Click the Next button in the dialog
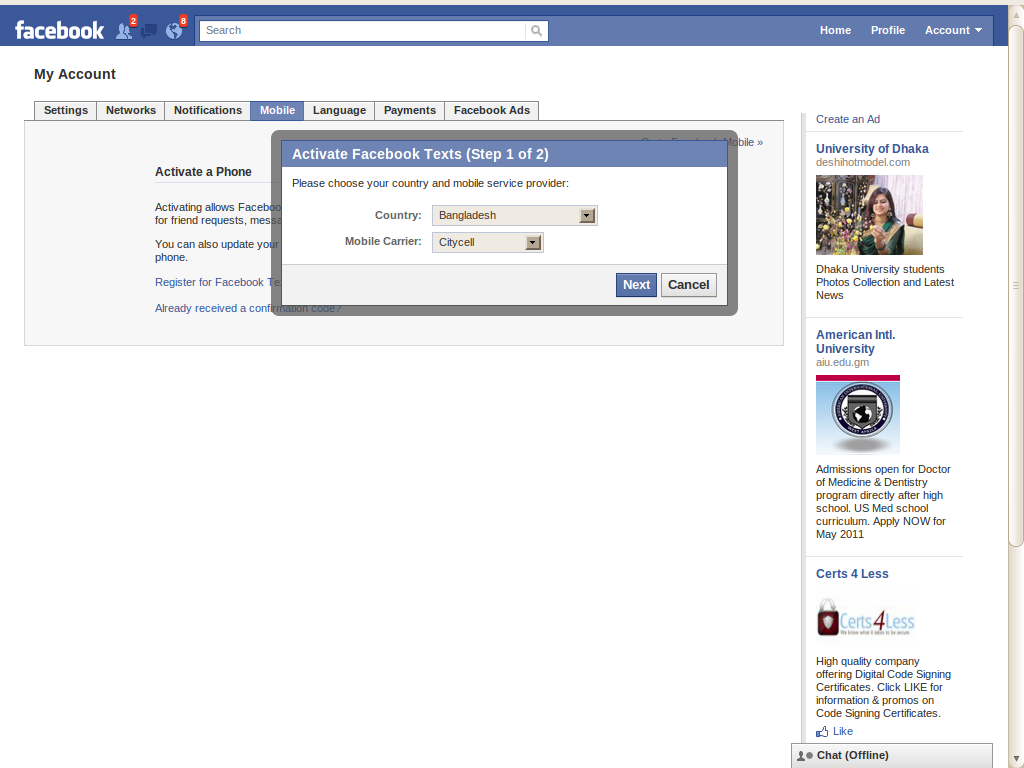1024x768 pixels. point(636,285)
